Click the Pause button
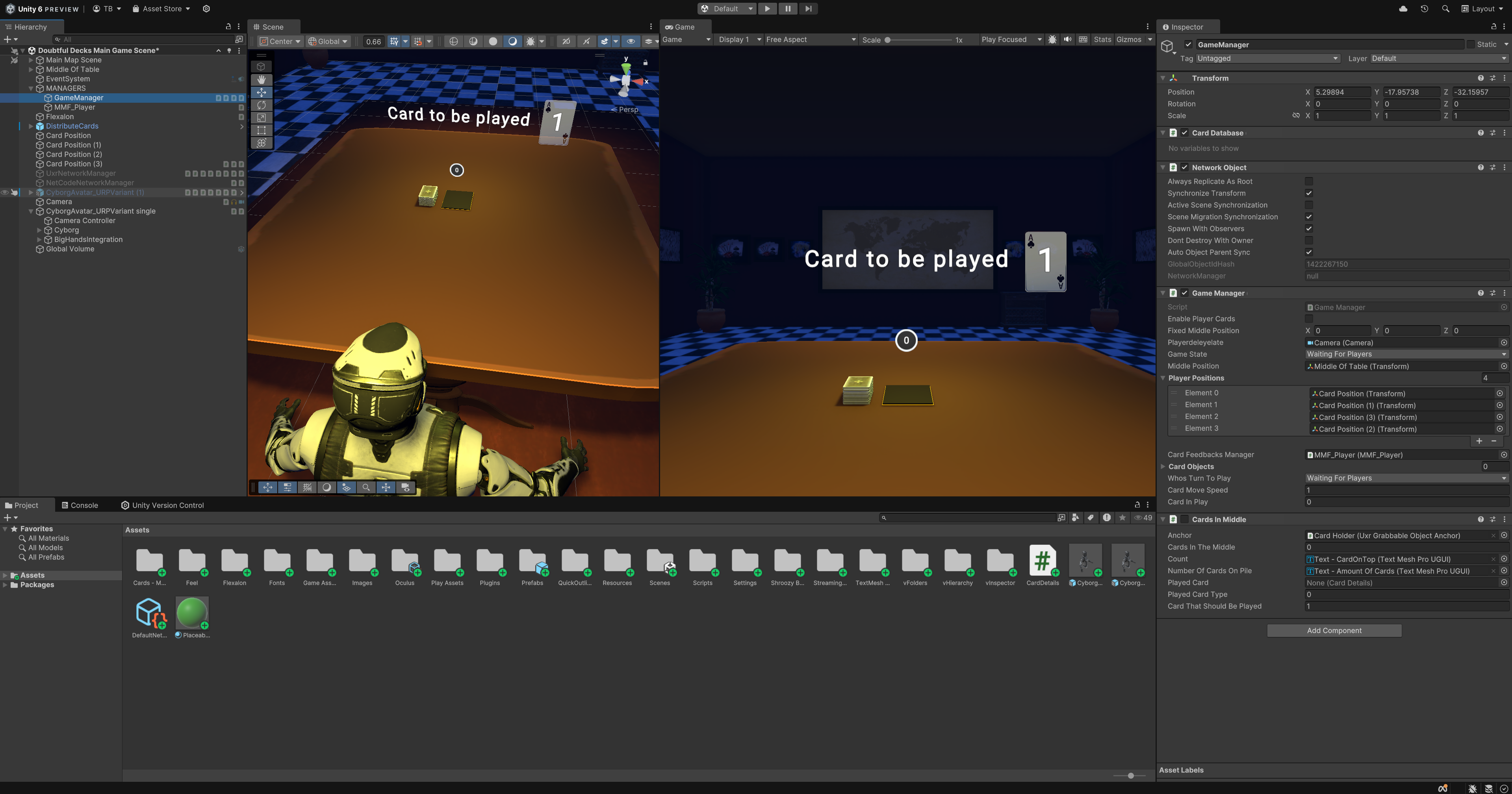Viewport: 1512px width, 794px height. tap(788, 9)
